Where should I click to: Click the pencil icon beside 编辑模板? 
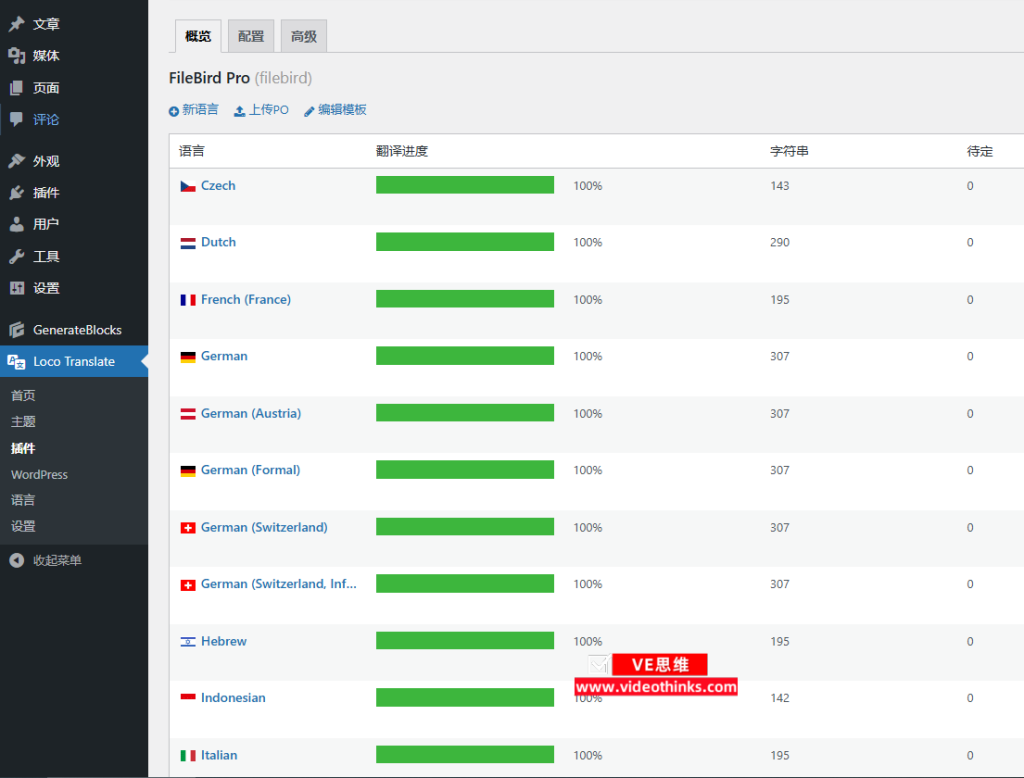point(309,111)
